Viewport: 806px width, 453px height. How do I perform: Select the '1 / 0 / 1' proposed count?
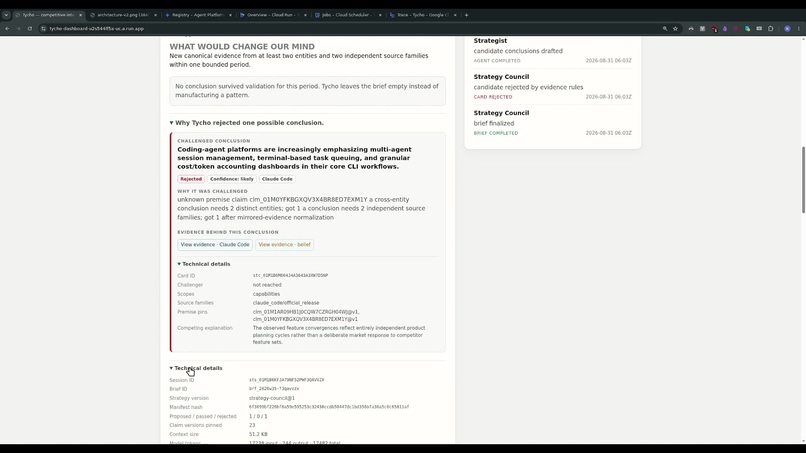[x=258, y=416]
